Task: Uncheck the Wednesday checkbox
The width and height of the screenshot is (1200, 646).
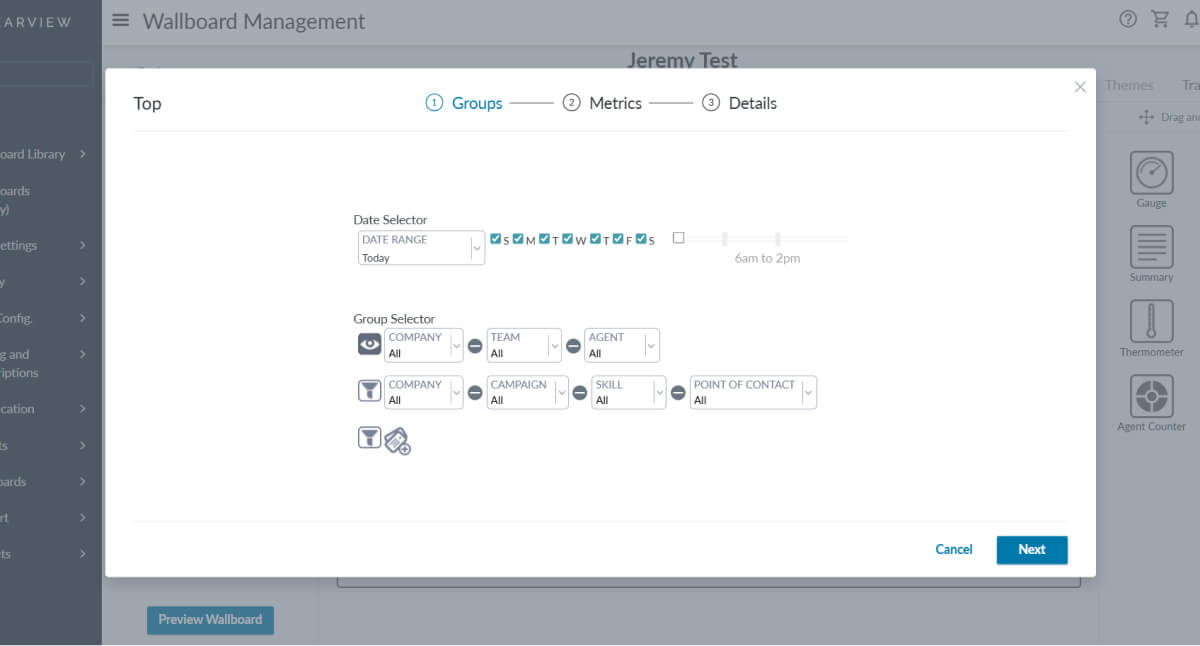Action: pyautogui.click(x=568, y=239)
